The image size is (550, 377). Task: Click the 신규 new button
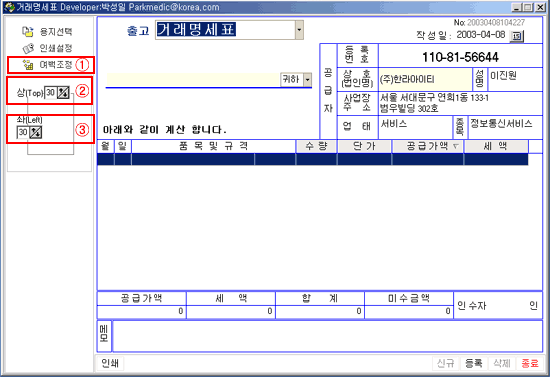(x=445, y=363)
